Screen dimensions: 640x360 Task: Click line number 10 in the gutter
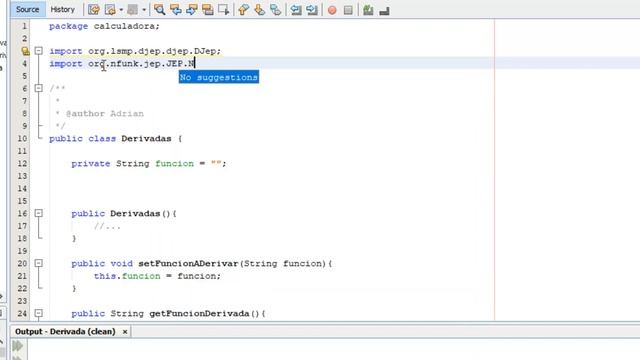click(22, 138)
